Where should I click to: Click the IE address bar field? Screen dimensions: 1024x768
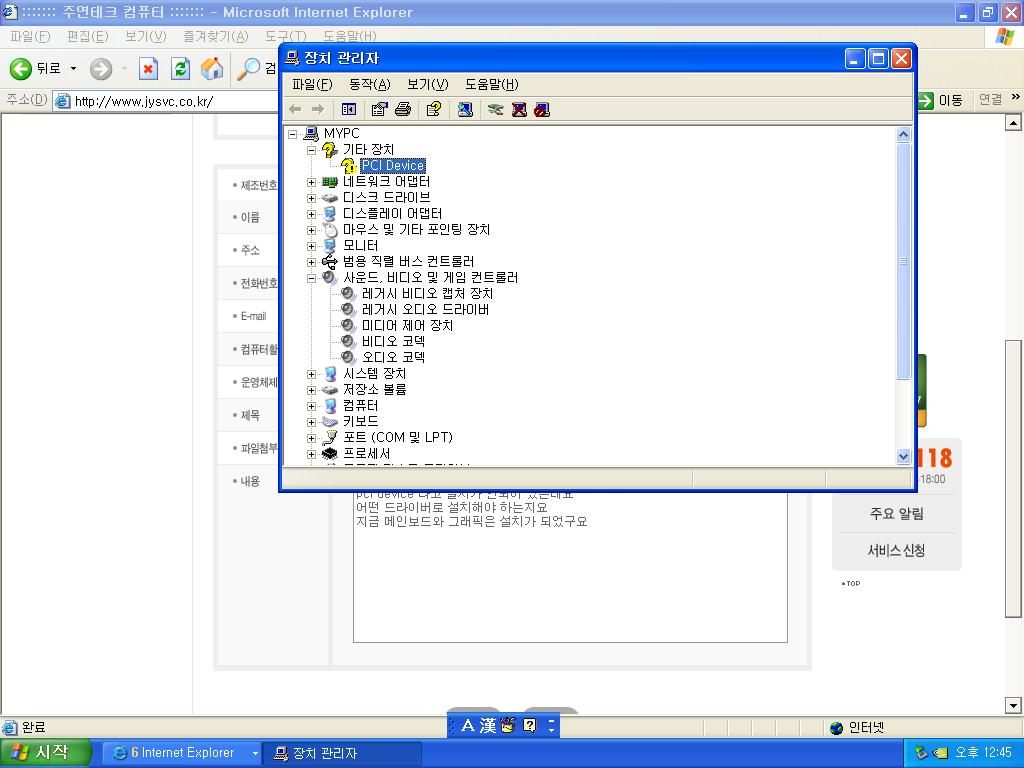480,100
